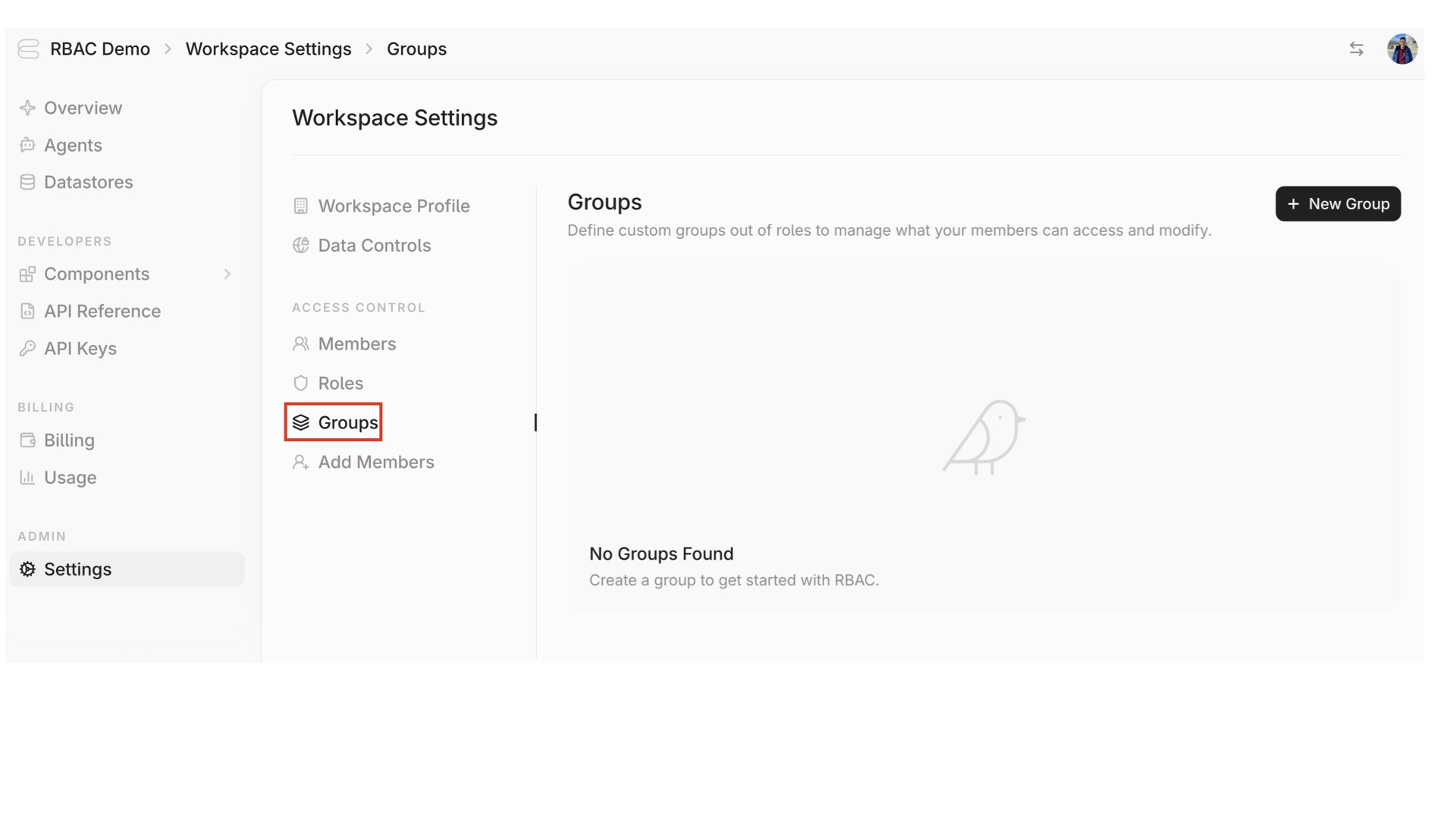Click the API Keys key icon
Screen dimensions: 1456x819
pyautogui.click(x=27, y=348)
